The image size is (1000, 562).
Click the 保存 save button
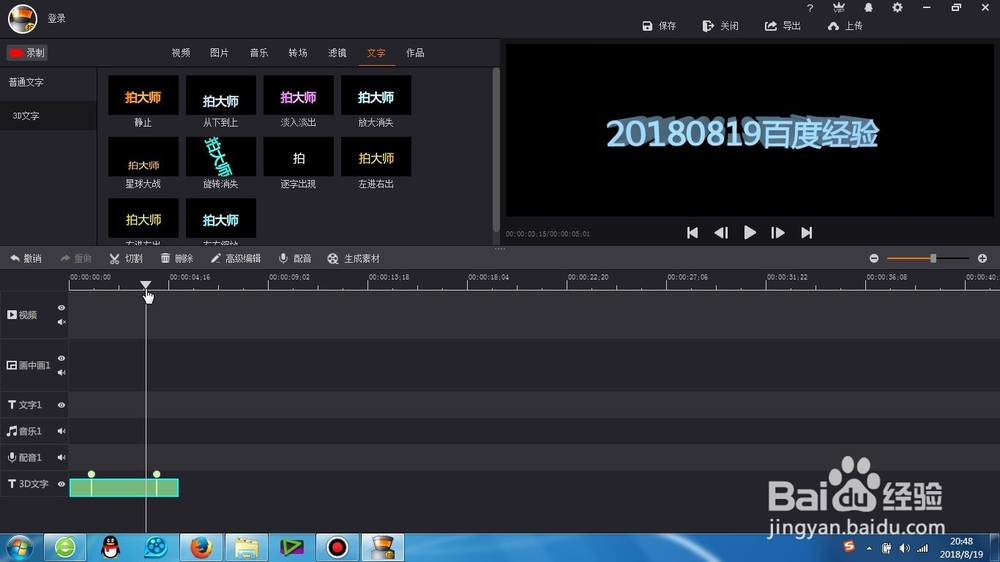pyautogui.click(x=659, y=26)
